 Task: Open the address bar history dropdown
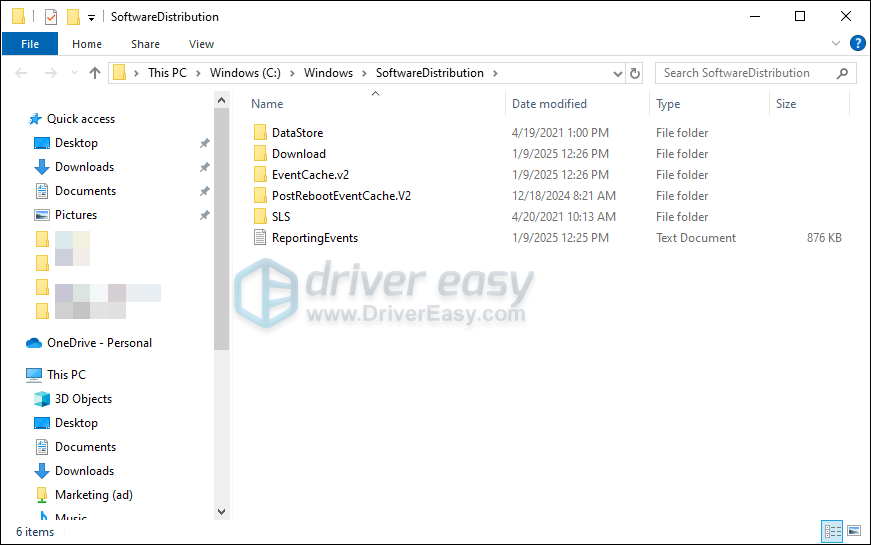click(x=617, y=73)
